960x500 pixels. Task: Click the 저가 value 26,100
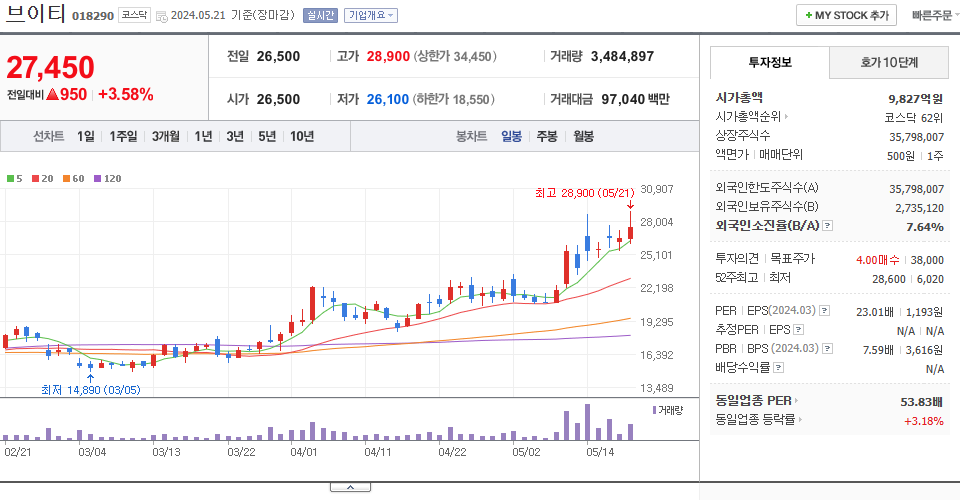(388, 99)
